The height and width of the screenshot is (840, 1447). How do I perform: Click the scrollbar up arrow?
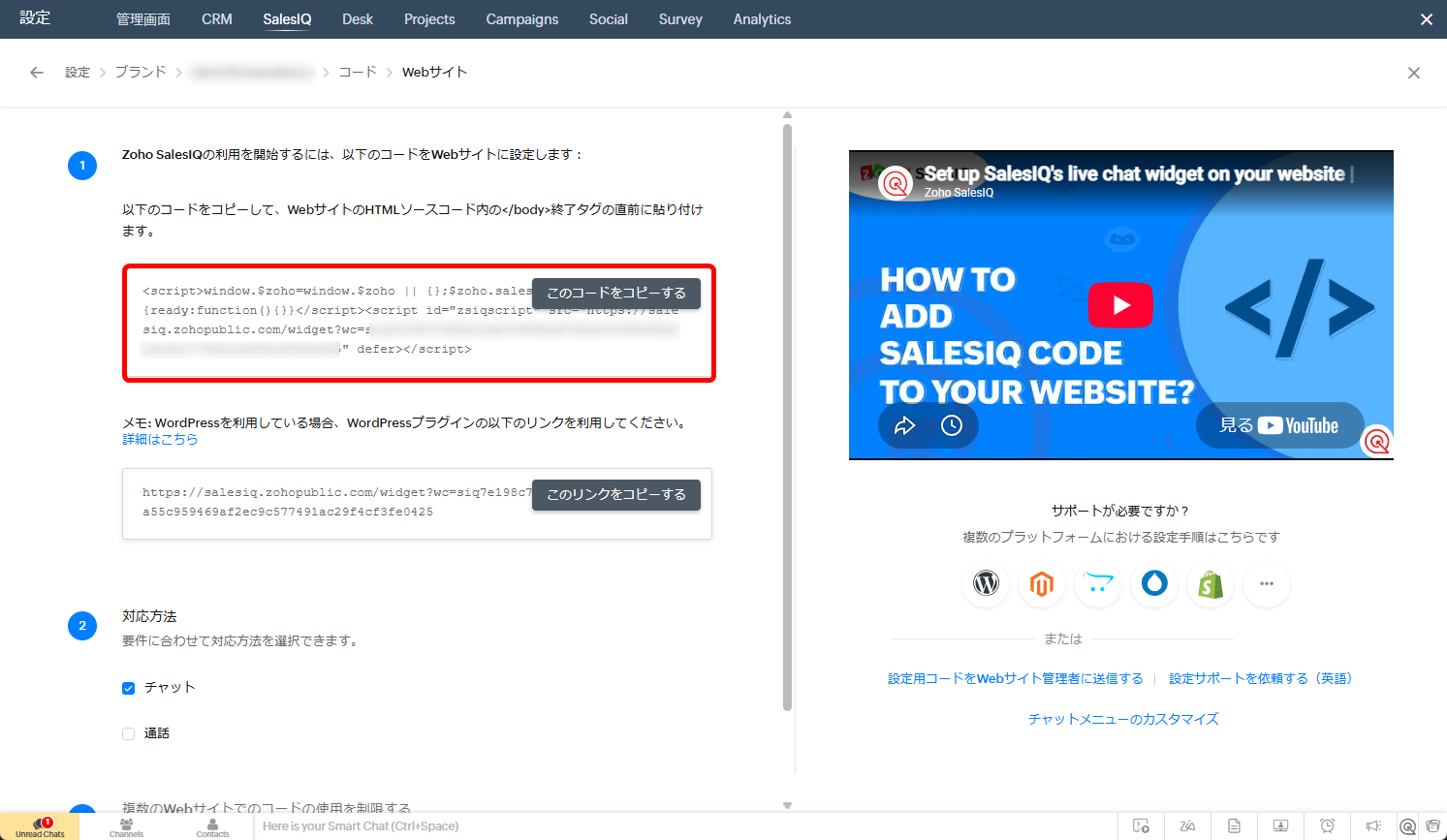pyautogui.click(x=787, y=115)
